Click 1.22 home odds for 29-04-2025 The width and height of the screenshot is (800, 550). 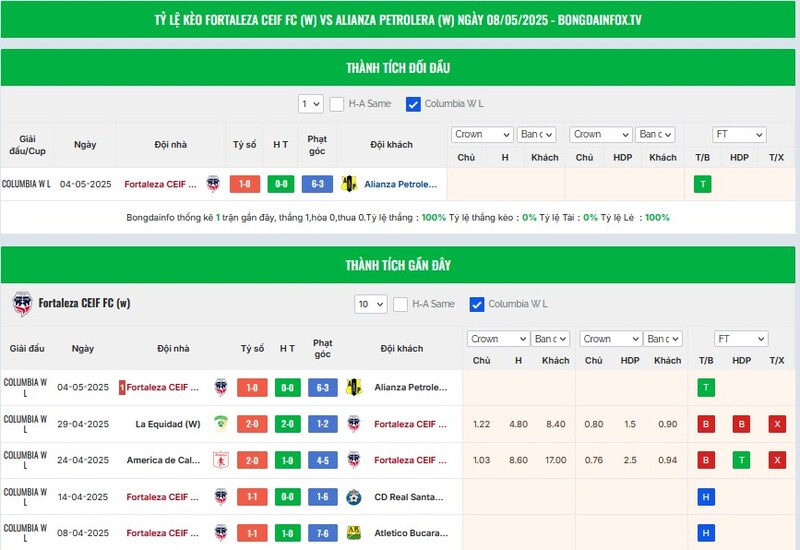click(481, 424)
